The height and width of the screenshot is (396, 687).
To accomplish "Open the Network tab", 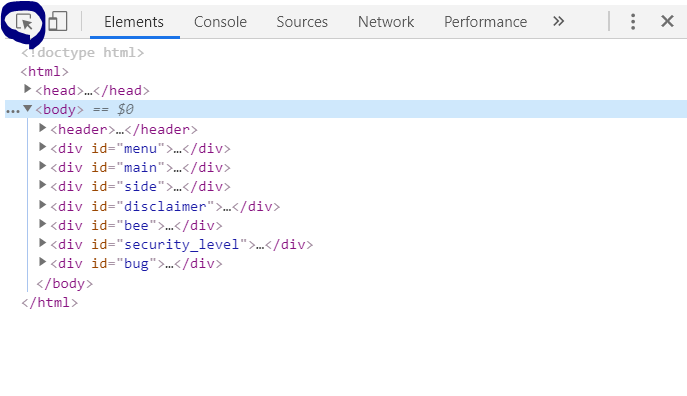I will click(x=386, y=22).
